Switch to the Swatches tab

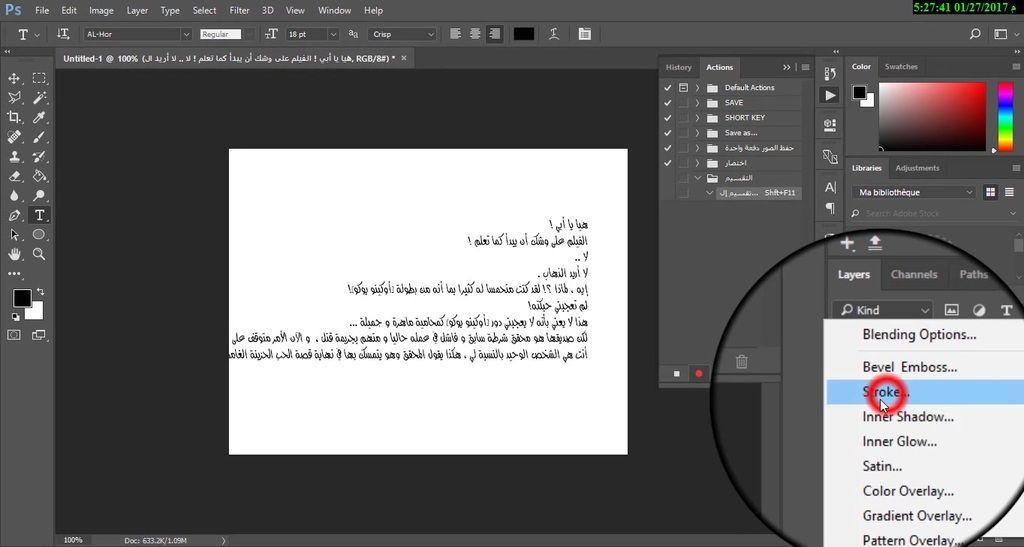tap(901, 67)
